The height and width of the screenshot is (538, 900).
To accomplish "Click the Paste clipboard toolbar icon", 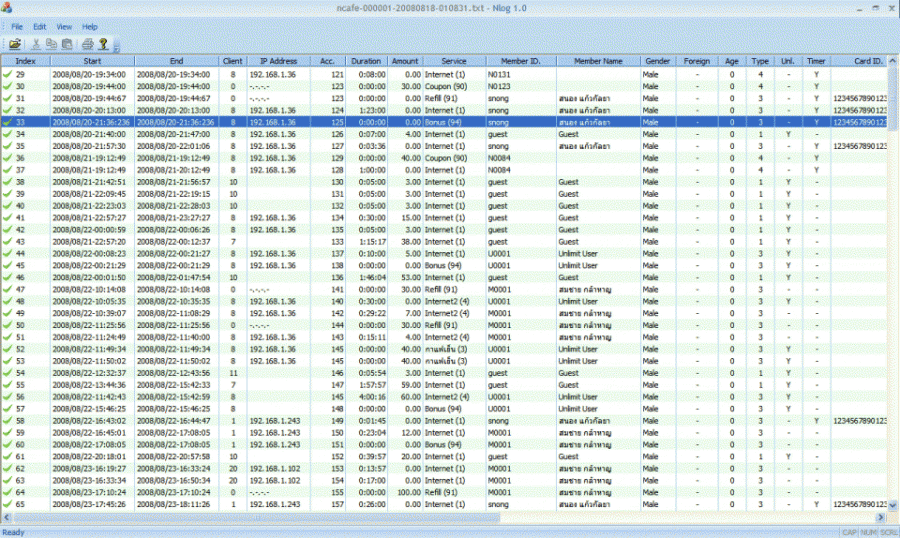I will [67, 44].
